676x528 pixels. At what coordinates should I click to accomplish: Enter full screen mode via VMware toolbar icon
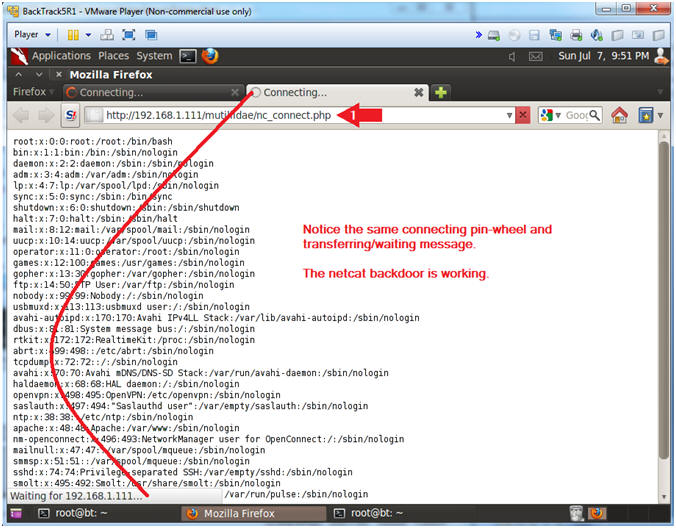coord(129,35)
